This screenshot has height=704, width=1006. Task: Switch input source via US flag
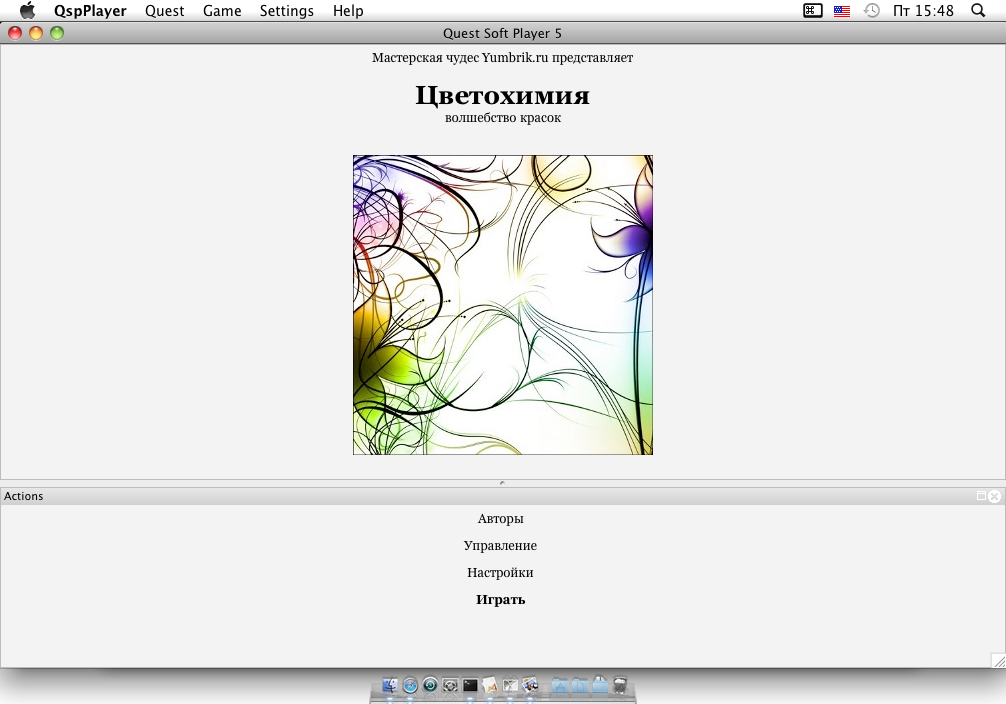pos(842,11)
